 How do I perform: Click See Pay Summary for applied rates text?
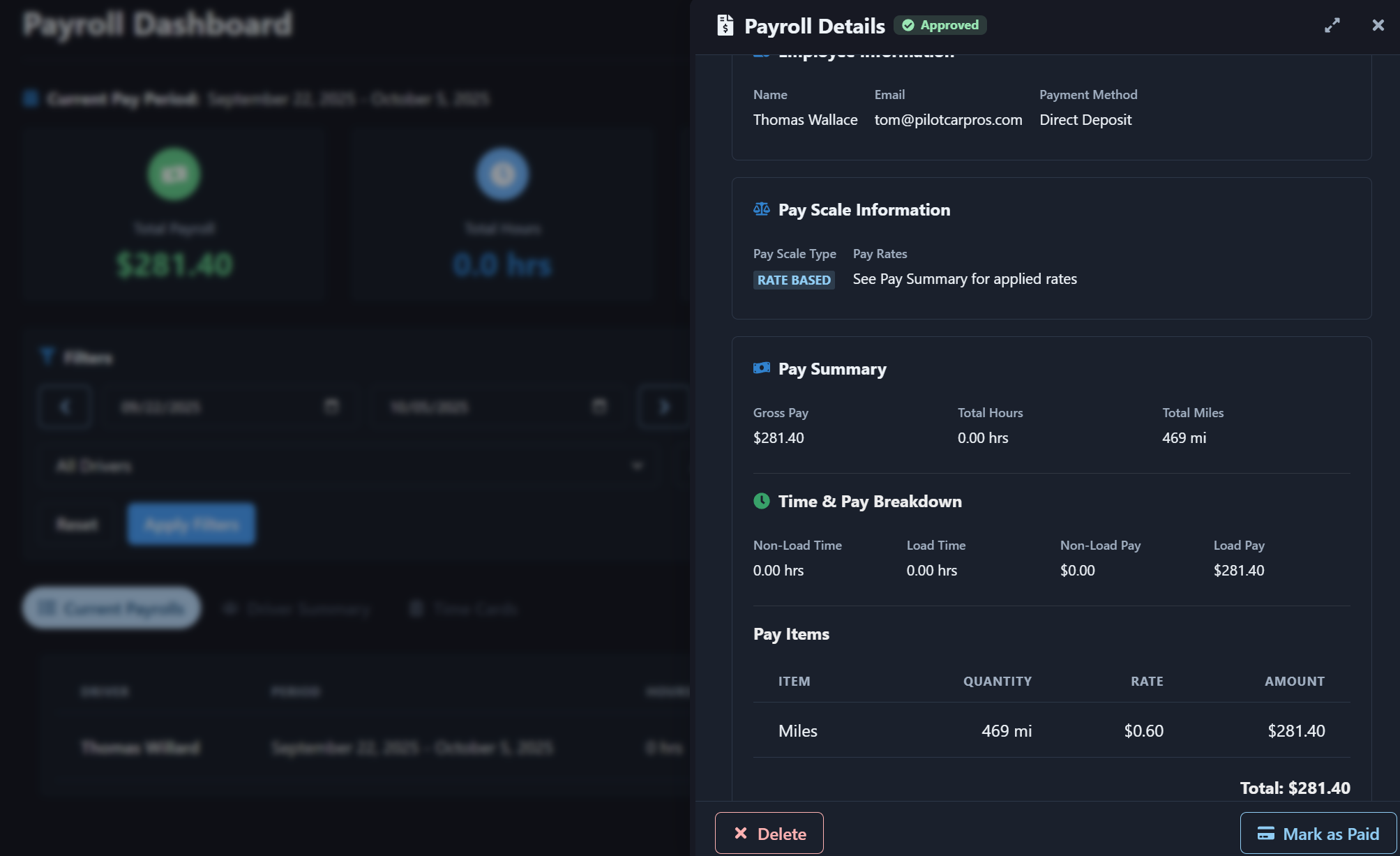click(x=965, y=278)
